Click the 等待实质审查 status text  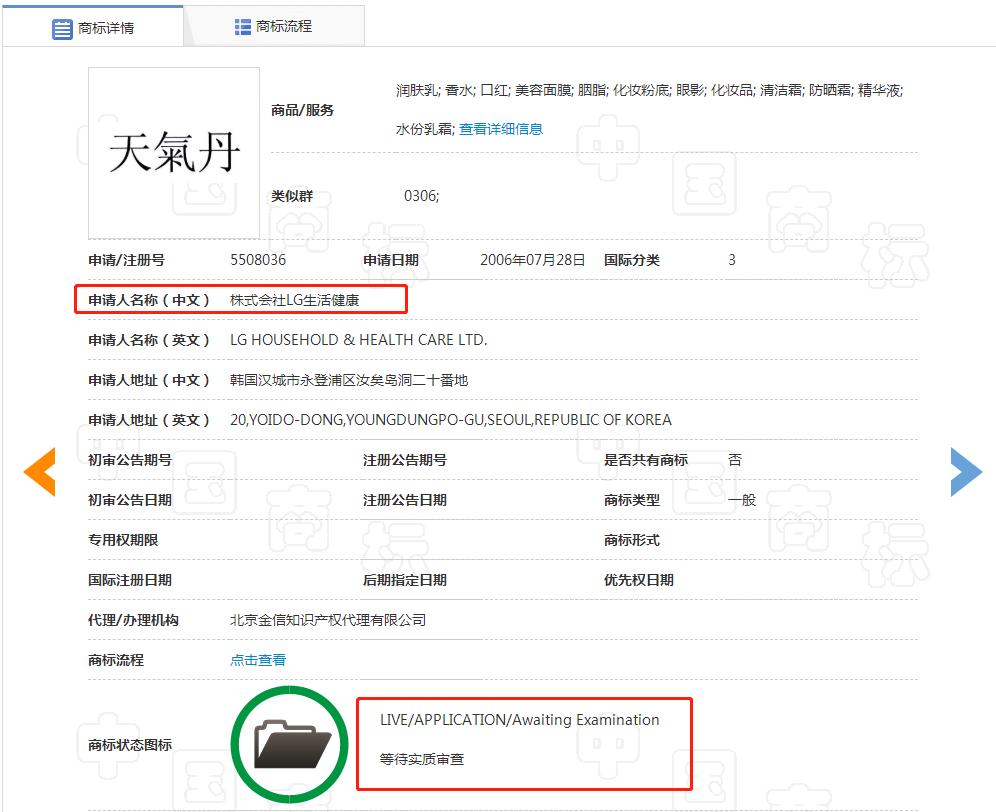(421, 760)
